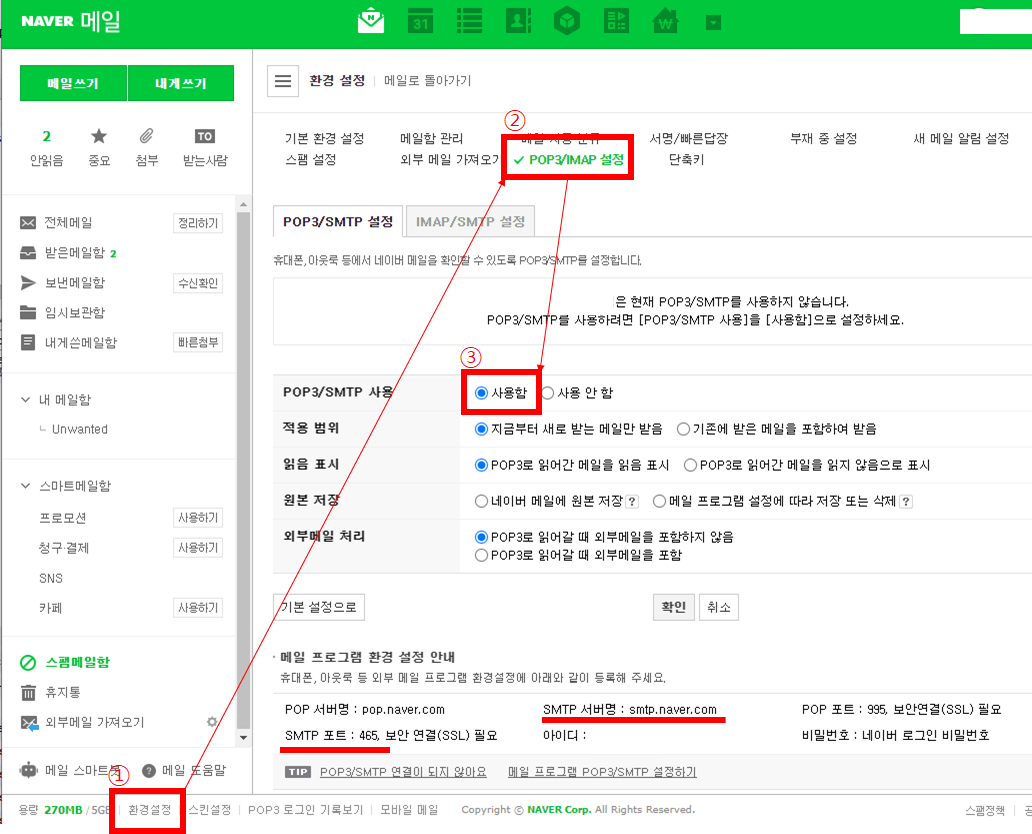Open 스팸 설정 menu item
Viewport: 1032px width, 834px height.
[x=311, y=159]
